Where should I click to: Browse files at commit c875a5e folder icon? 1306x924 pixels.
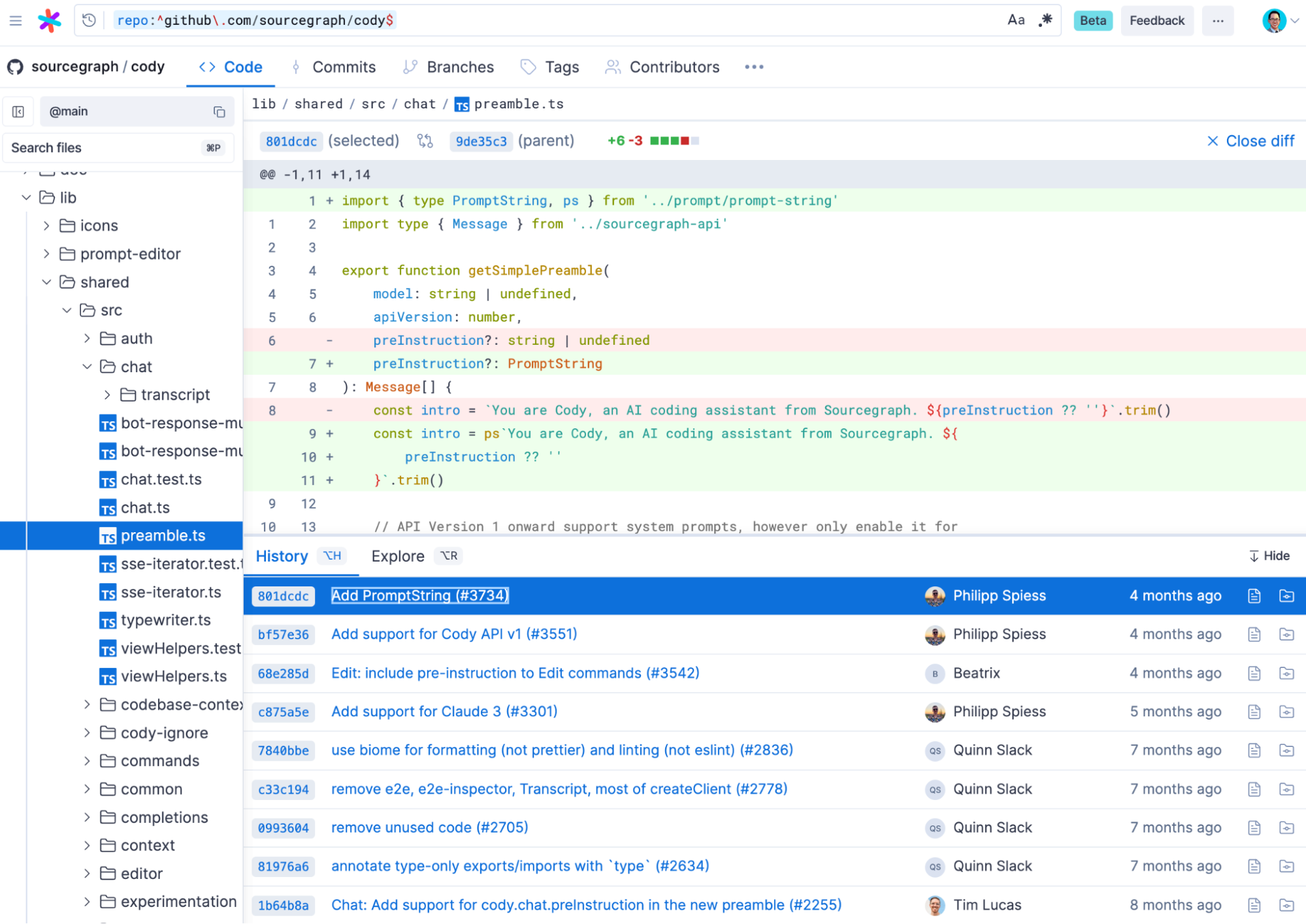tap(1286, 712)
